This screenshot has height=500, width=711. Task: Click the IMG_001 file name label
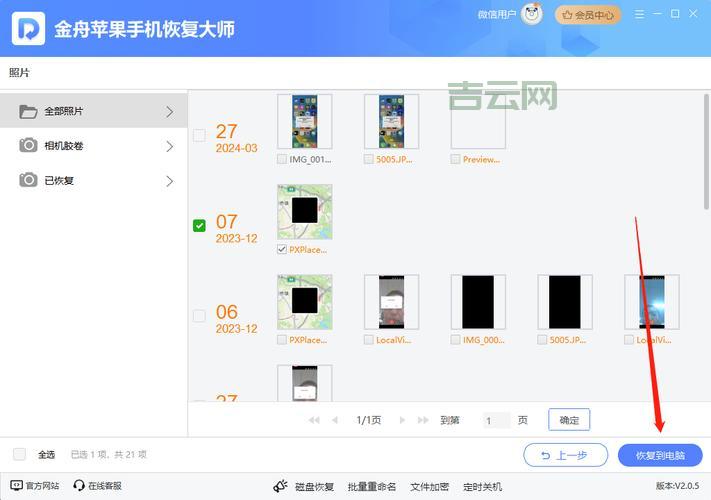coord(310,160)
